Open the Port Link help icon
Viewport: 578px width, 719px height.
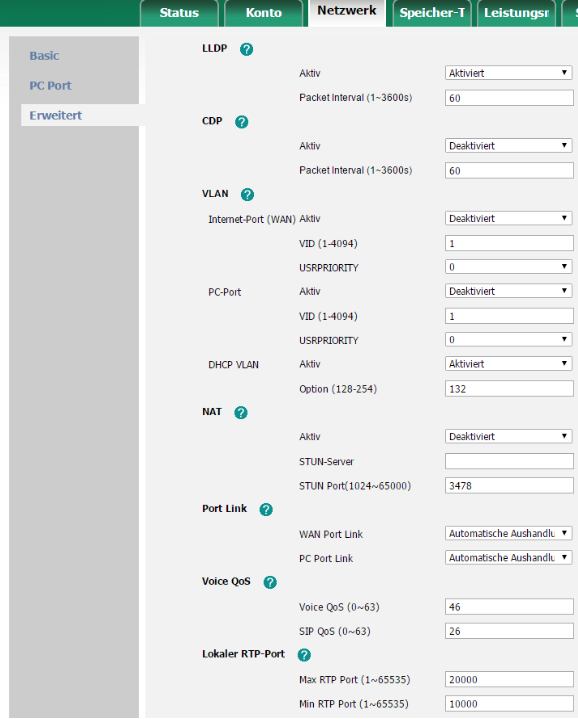click(266, 509)
